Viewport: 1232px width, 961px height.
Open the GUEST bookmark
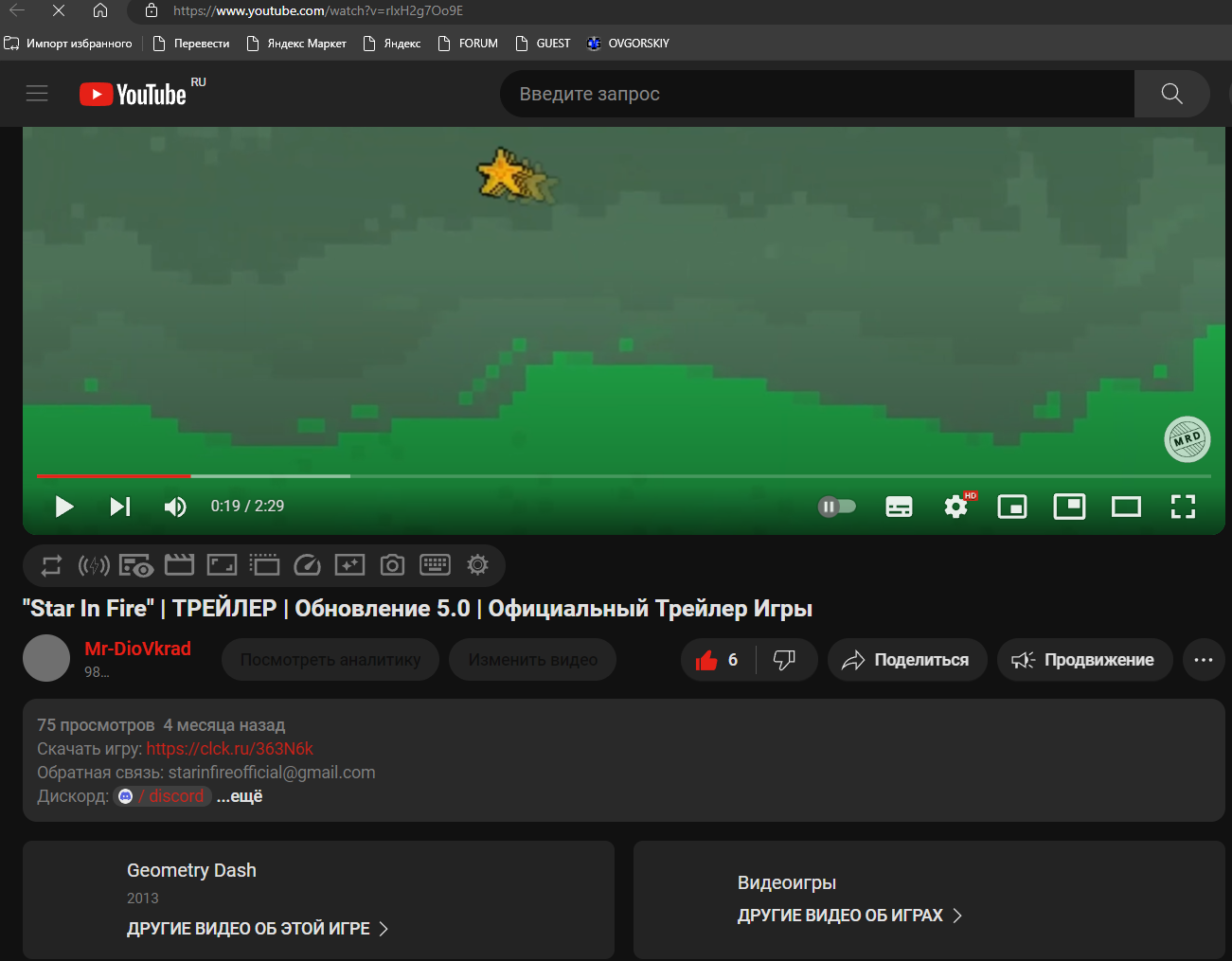543,44
